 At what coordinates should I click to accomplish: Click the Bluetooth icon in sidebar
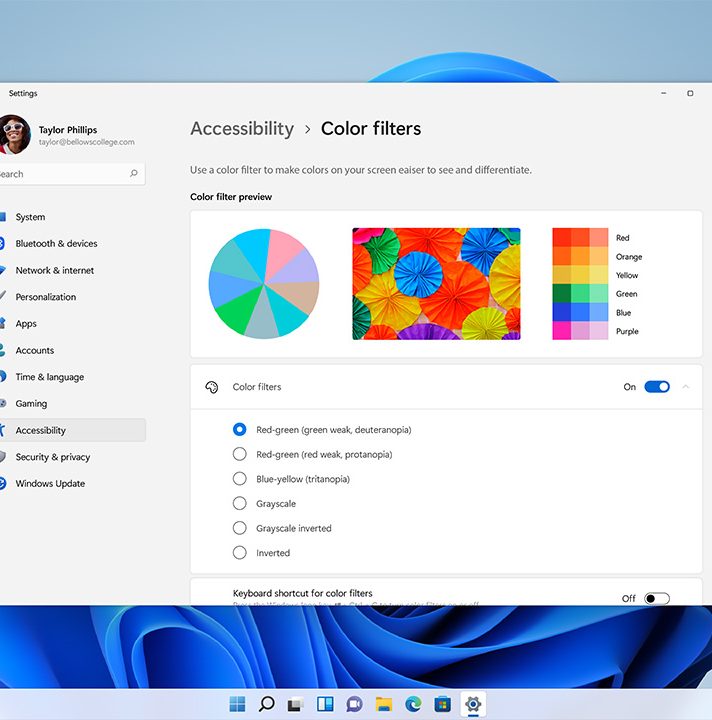pos(2,243)
